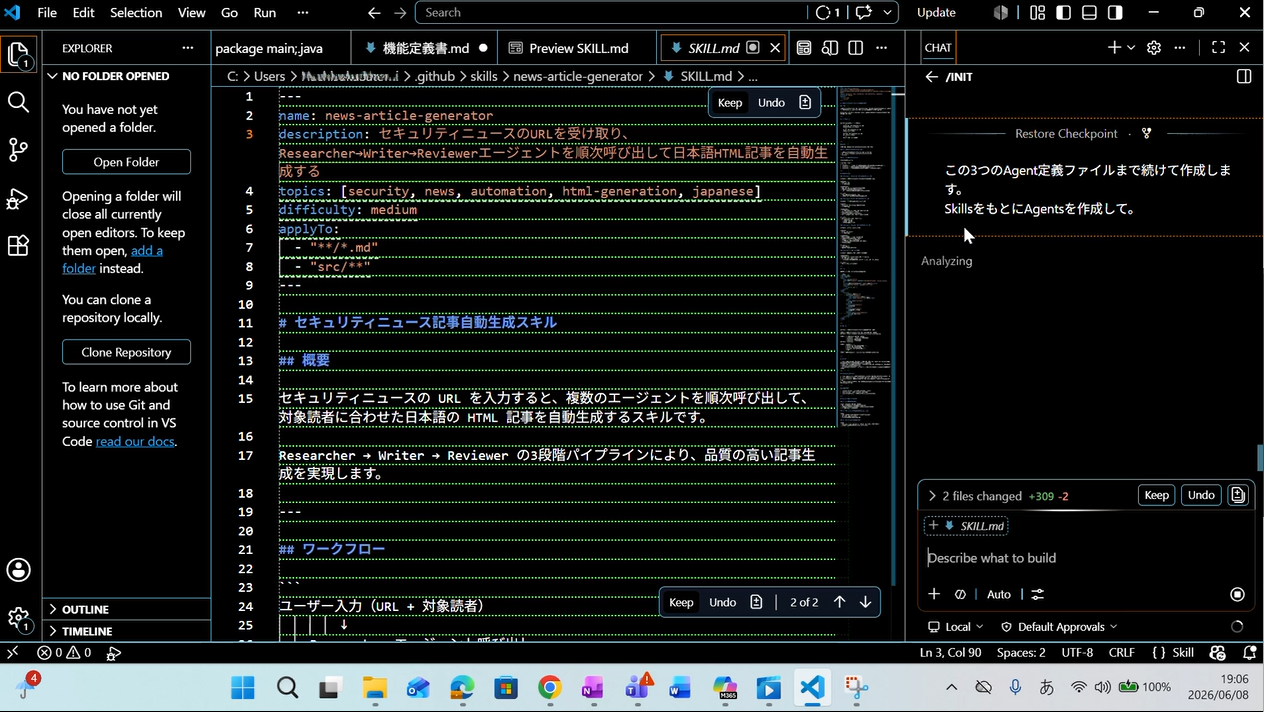Configure tools icon in chat input
Image resolution: width=1264 pixels, height=712 pixels.
(x=1038, y=594)
